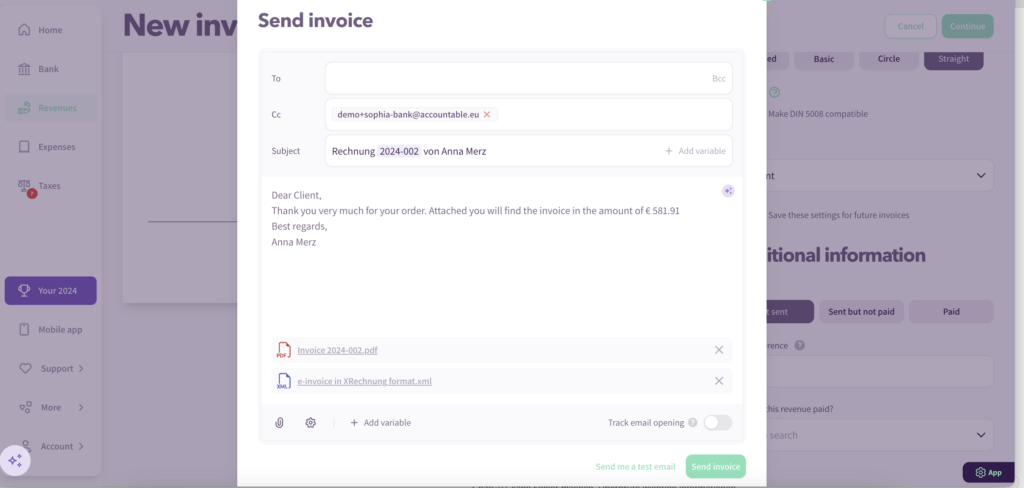1024x488 pixels.
Task: Select Sent but not paid status
Action: tap(861, 312)
